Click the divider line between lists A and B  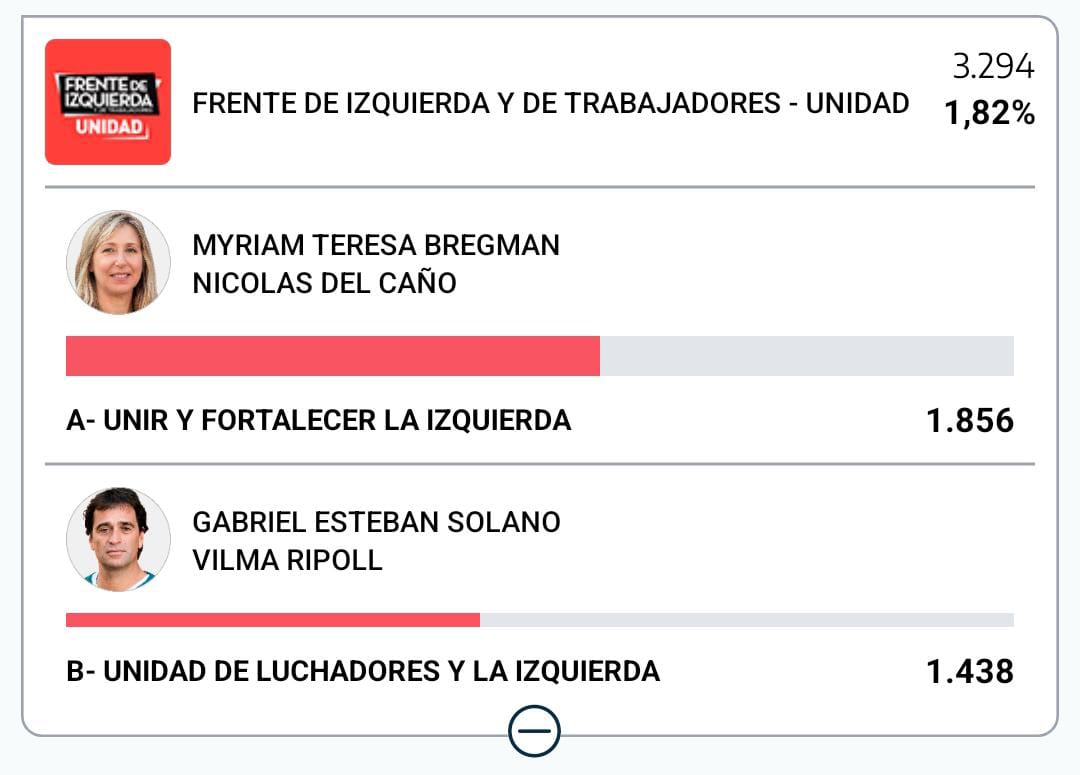[540, 464]
